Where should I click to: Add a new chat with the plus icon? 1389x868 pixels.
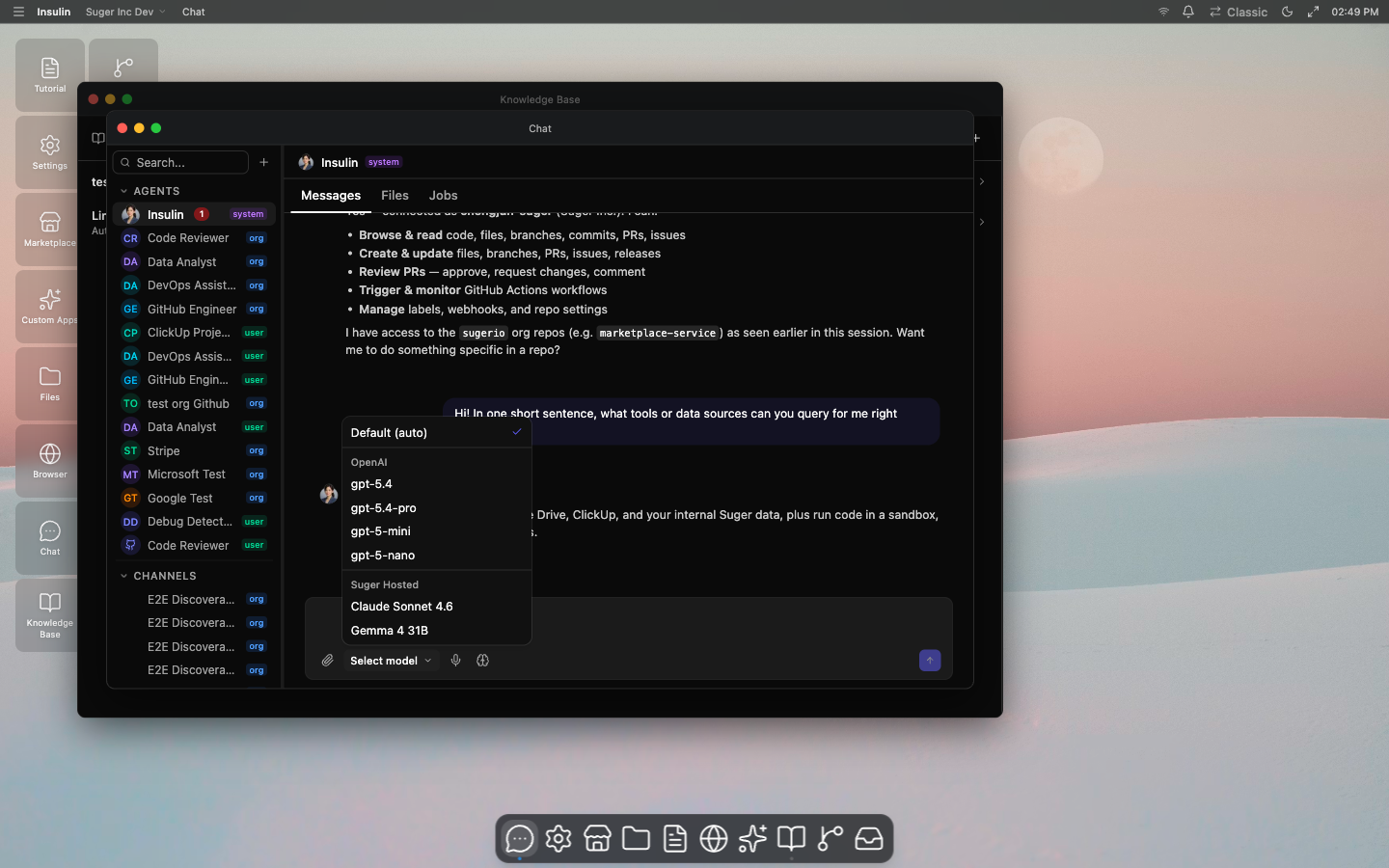[263, 162]
